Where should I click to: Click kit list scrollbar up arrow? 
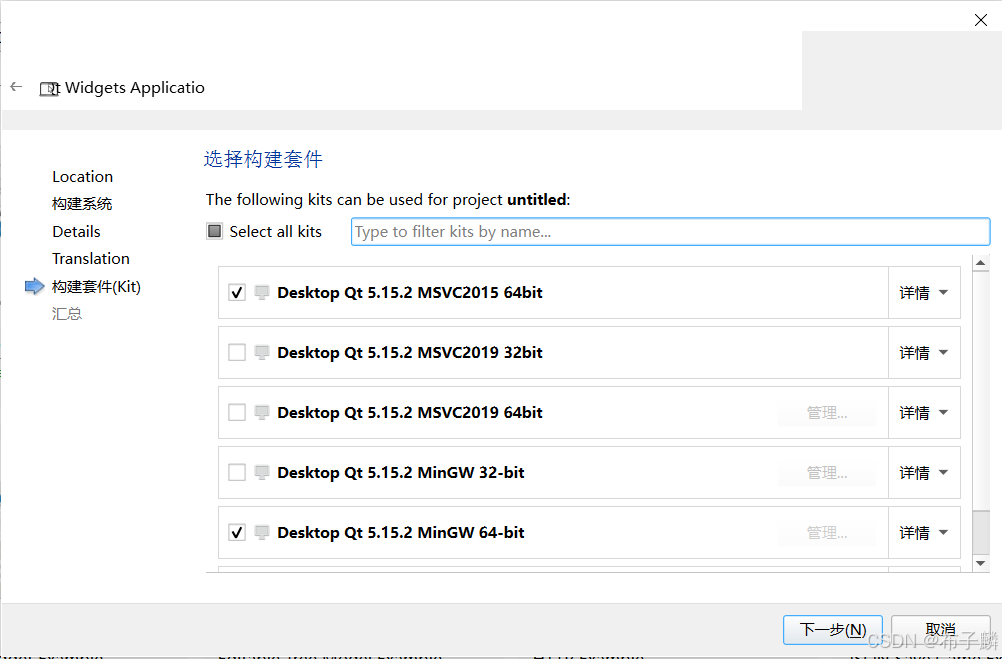click(981, 263)
